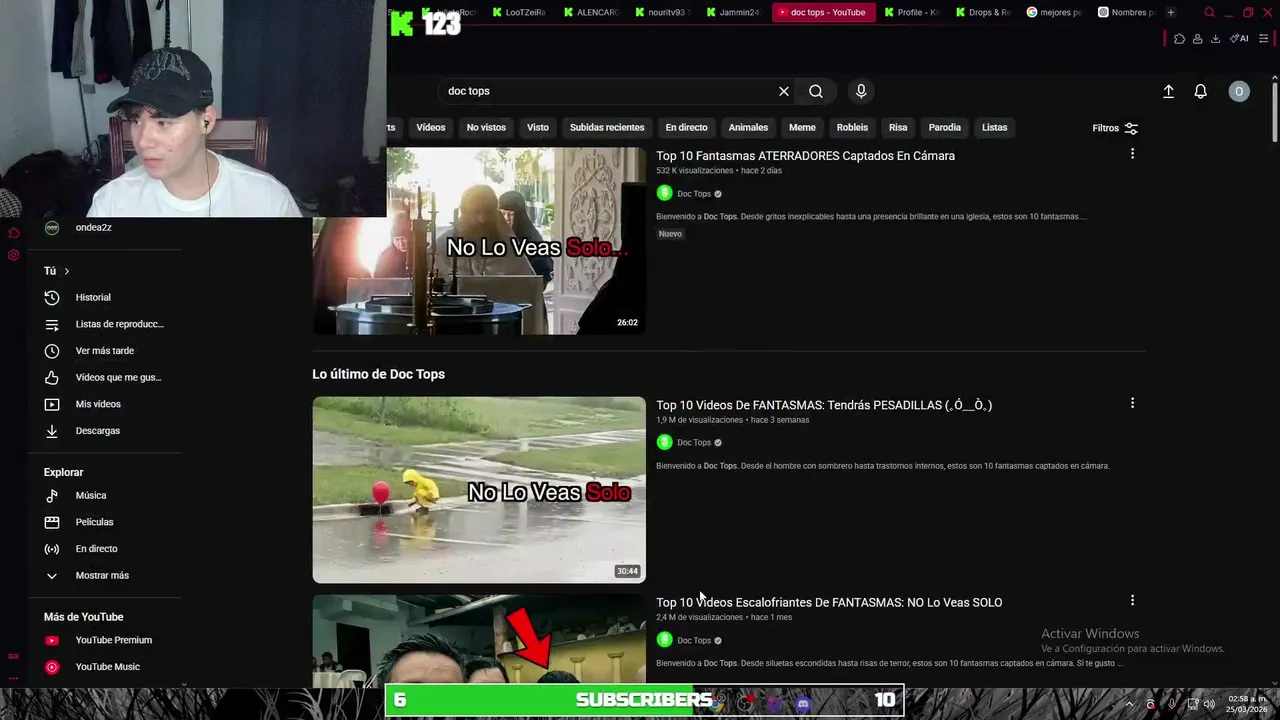Select the Videos filter chip

click(x=431, y=127)
